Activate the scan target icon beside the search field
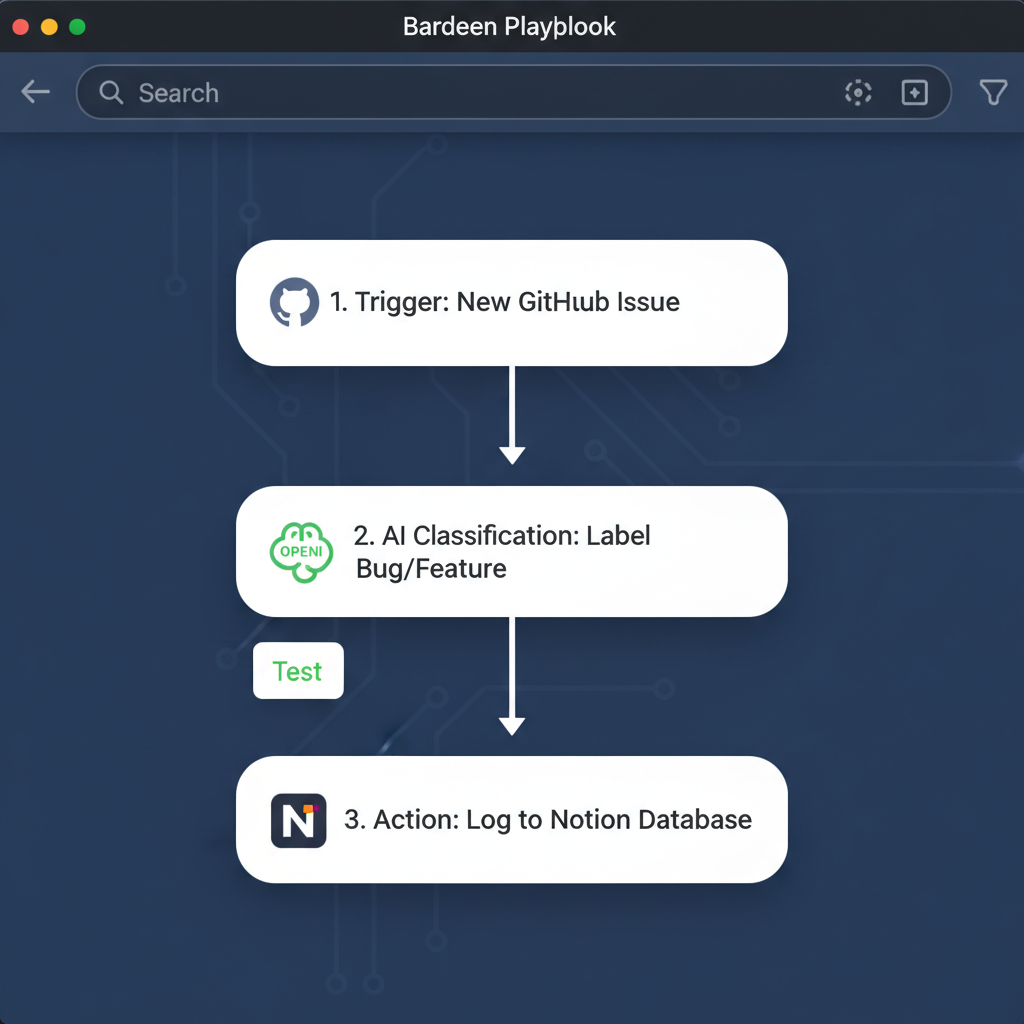Viewport: 1024px width, 1024px height. [x=858, y=92]
